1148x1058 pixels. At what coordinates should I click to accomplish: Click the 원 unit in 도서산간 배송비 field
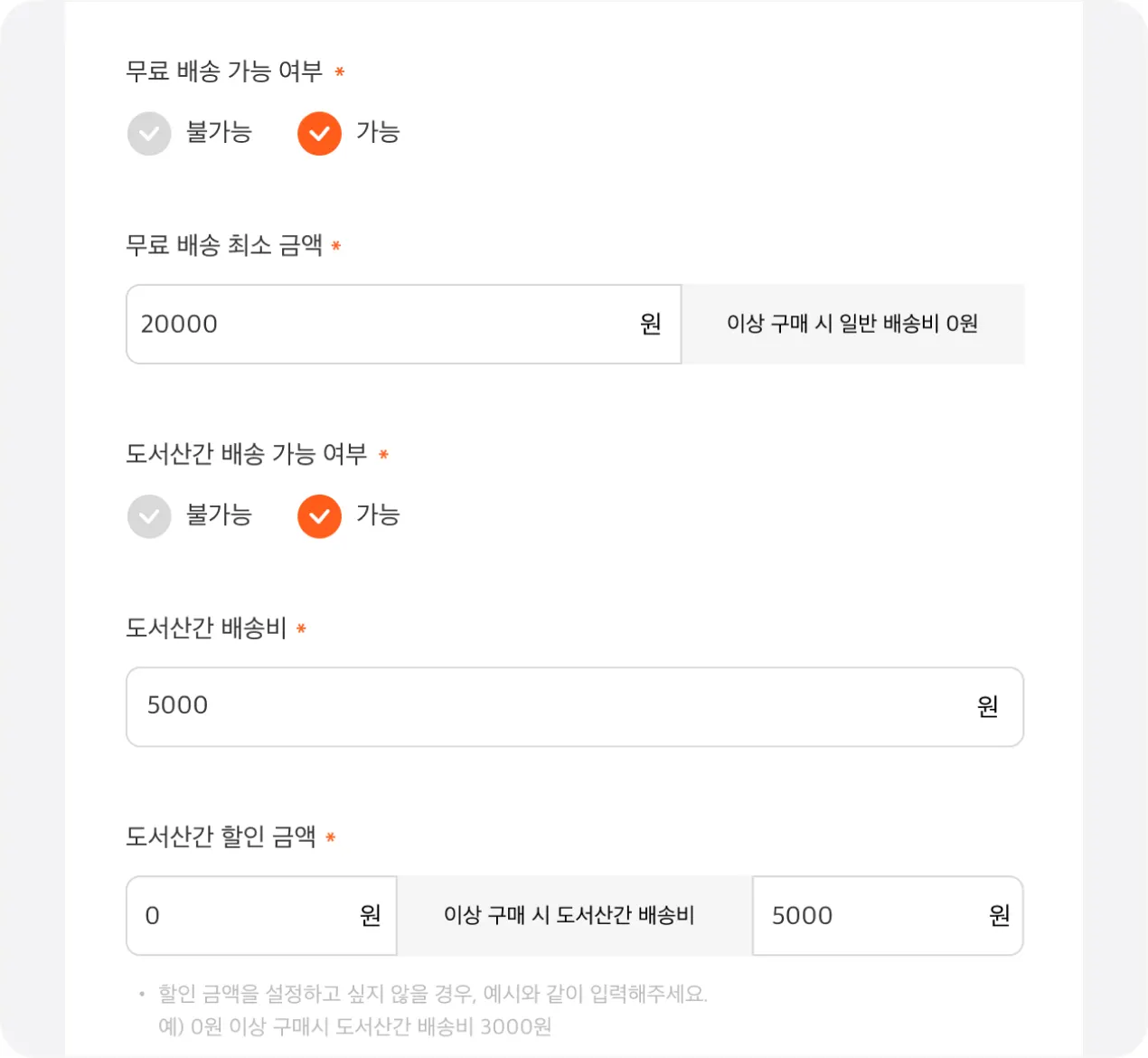(x=987, y=706)
